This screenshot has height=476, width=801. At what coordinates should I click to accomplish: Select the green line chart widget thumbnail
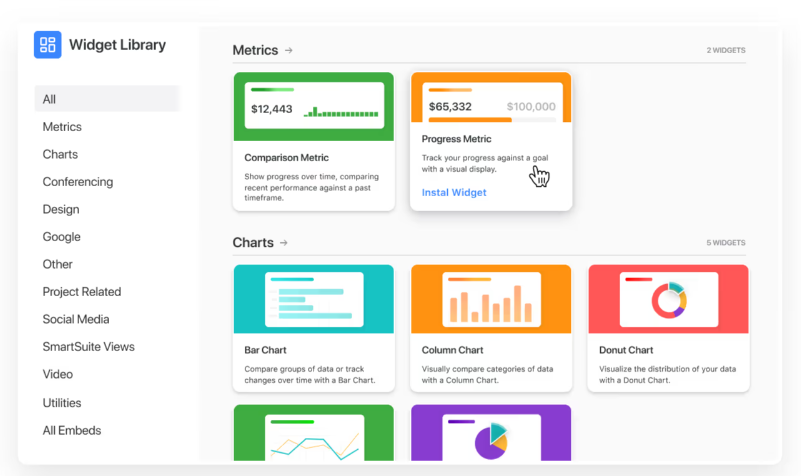click(x=314, y=433)
